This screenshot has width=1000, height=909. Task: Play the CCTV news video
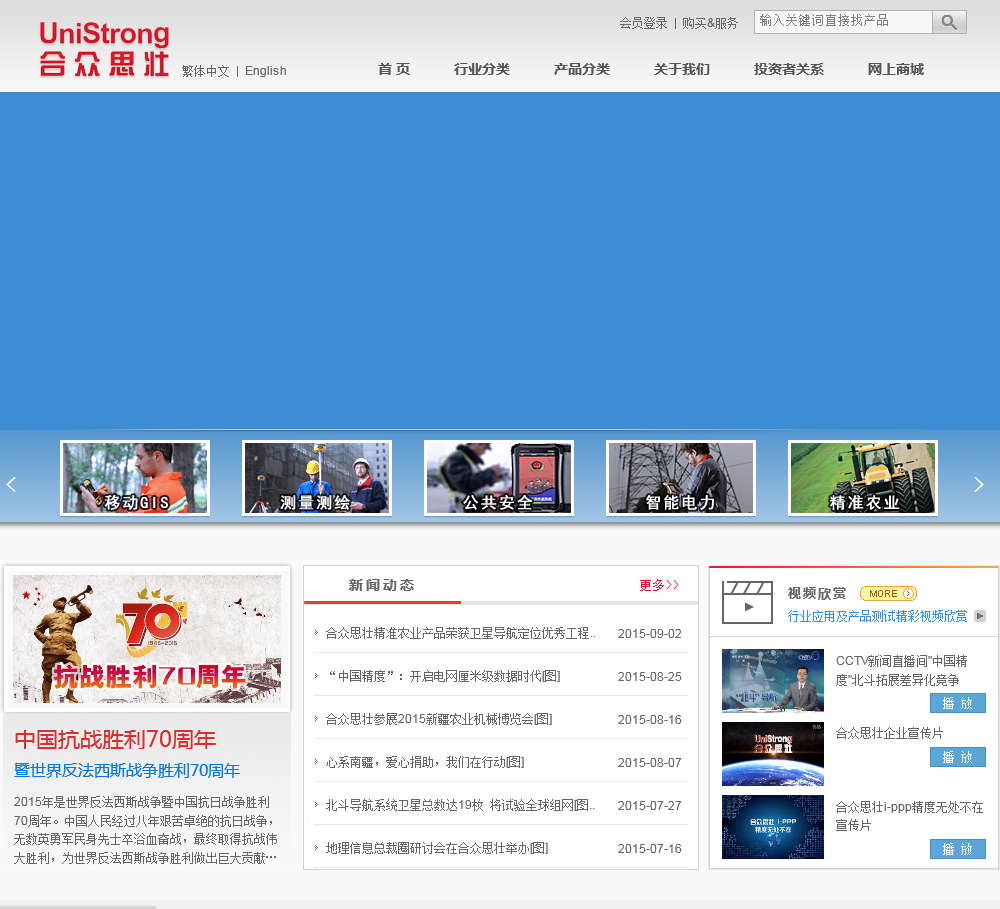click(x=957, y=703)
